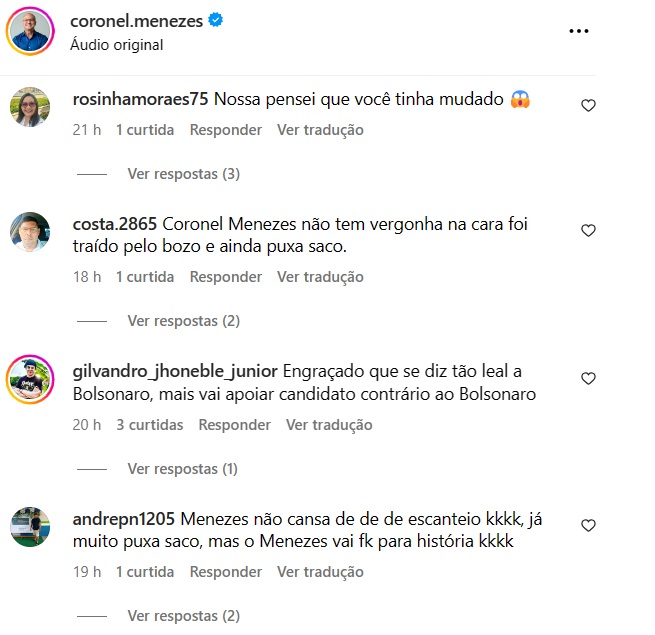The height and width of the screenshot is (635, 655).
Task: Like rosinhamoraes75's comment with heart icon
Action: [588, 105]
